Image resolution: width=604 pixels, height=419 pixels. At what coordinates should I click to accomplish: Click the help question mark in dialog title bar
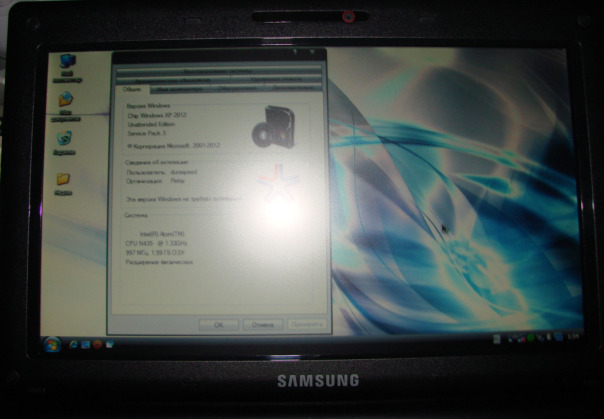[x=295, y=52]
